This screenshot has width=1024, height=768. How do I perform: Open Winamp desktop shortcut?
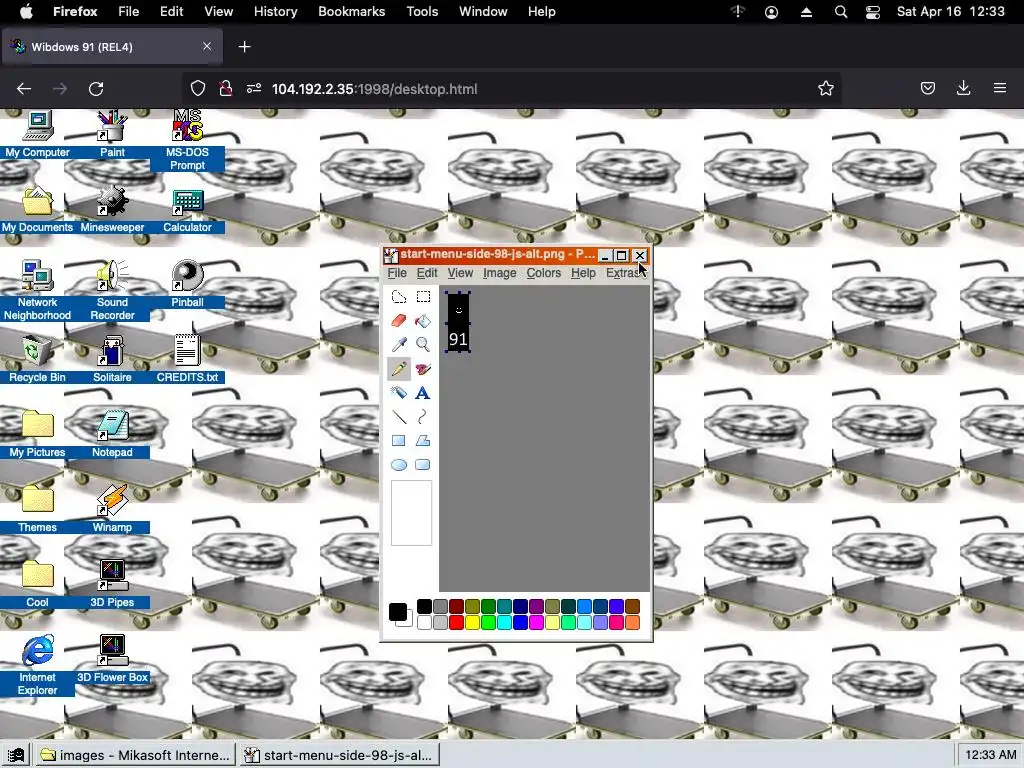click(112, 509)
